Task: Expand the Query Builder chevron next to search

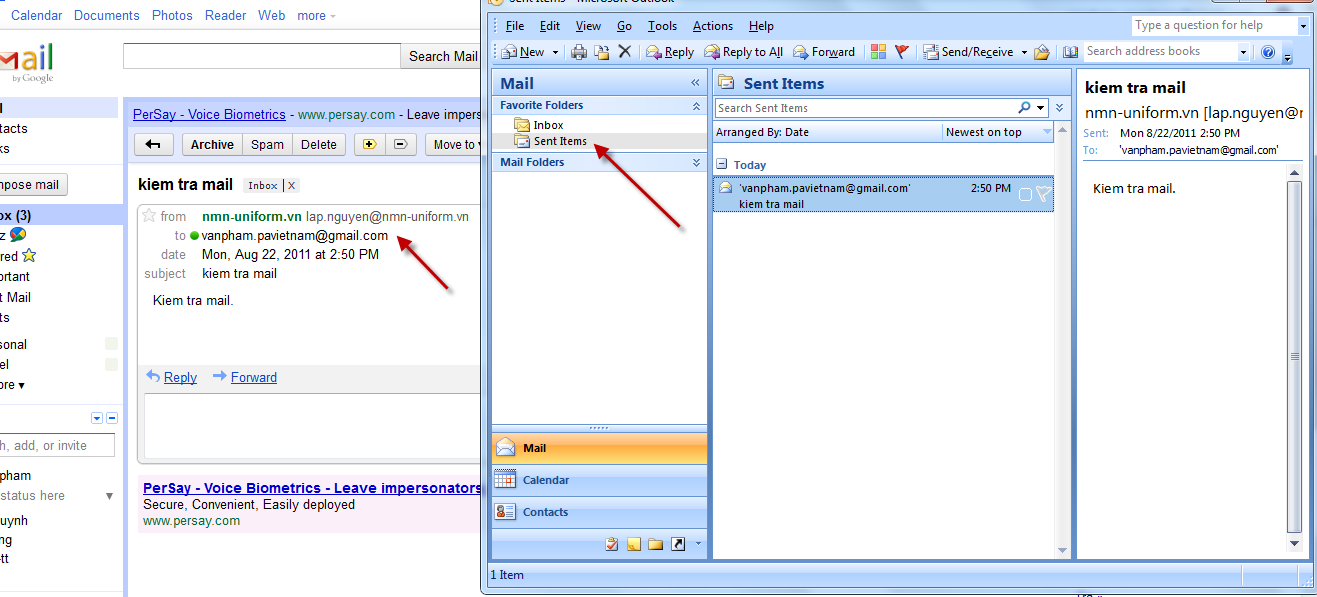Action: coord(1059,108)
